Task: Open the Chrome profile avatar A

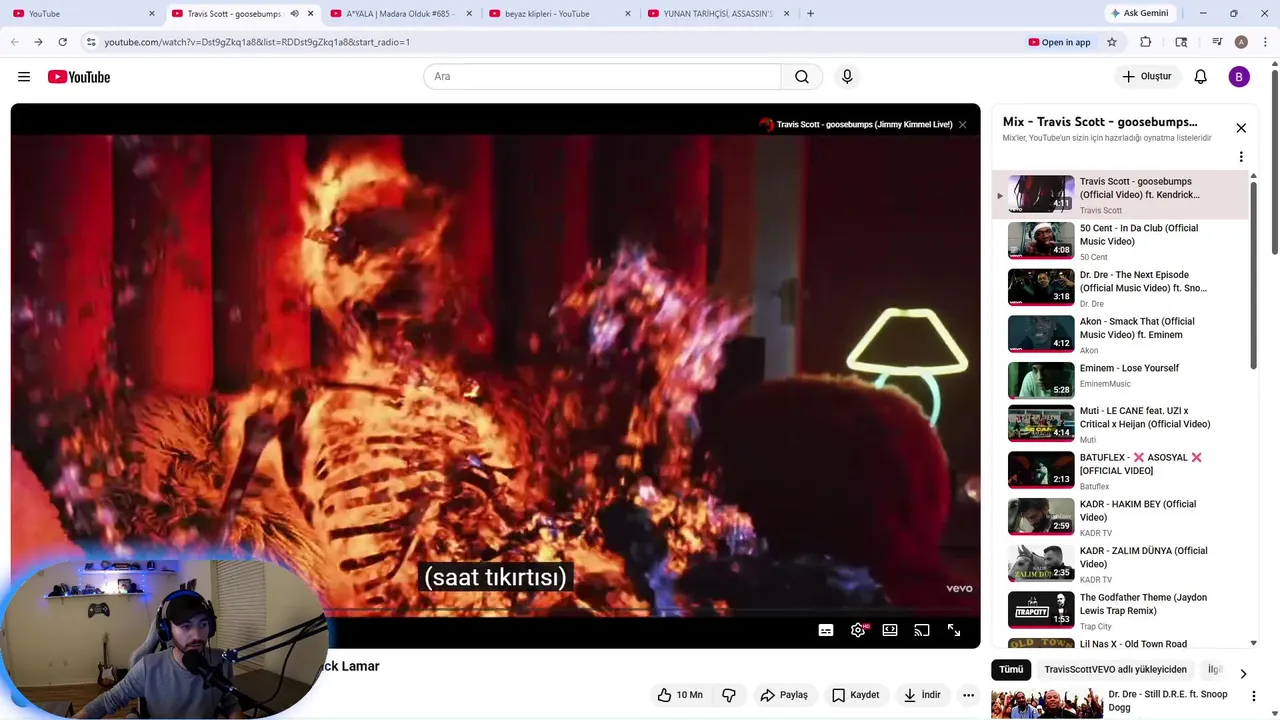Action: [1241, 42]
